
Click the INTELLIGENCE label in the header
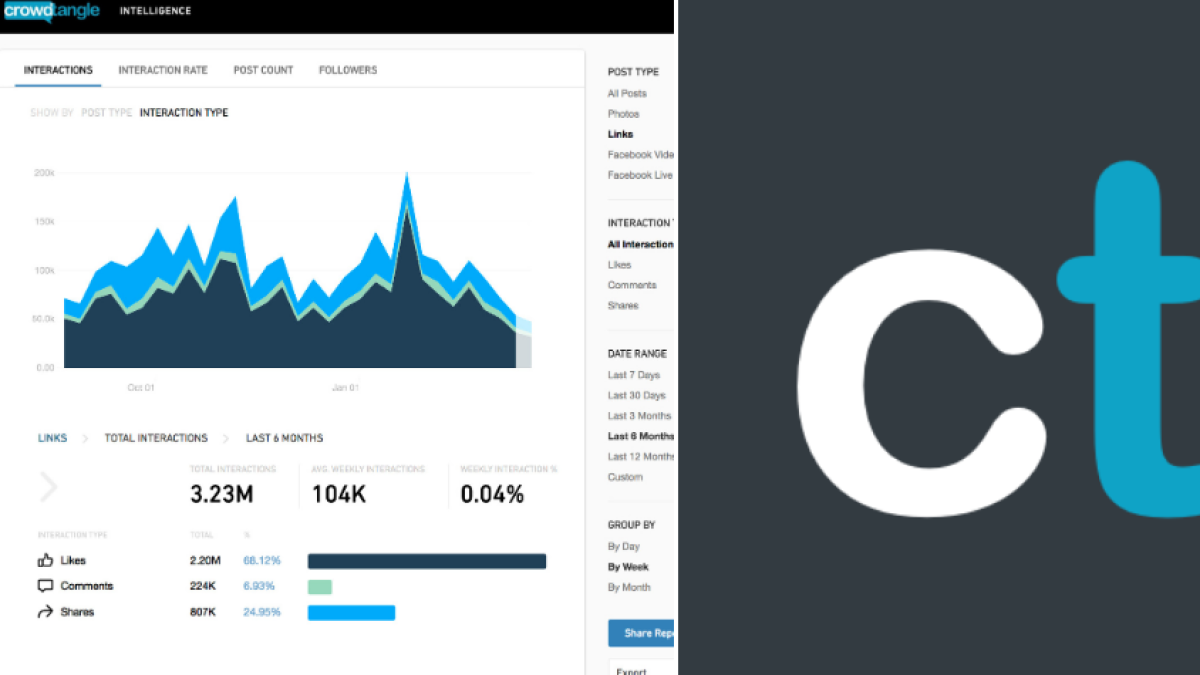(155, 10)
